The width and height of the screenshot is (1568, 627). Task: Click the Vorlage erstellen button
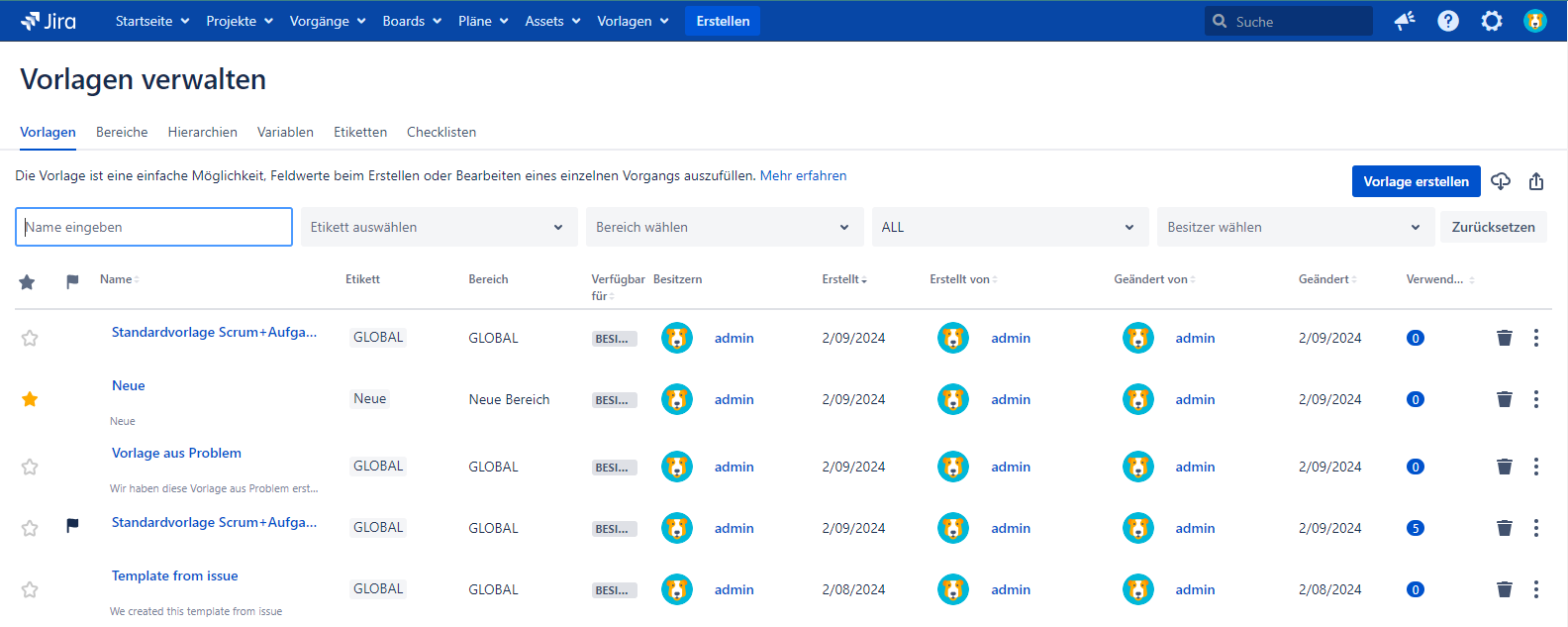1416,181
